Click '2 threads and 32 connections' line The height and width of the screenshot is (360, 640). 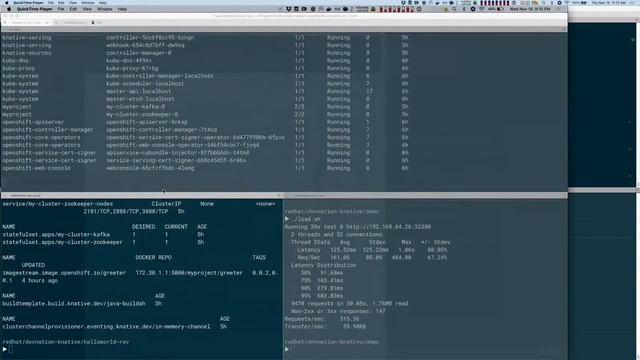click(x=336, y=235)
